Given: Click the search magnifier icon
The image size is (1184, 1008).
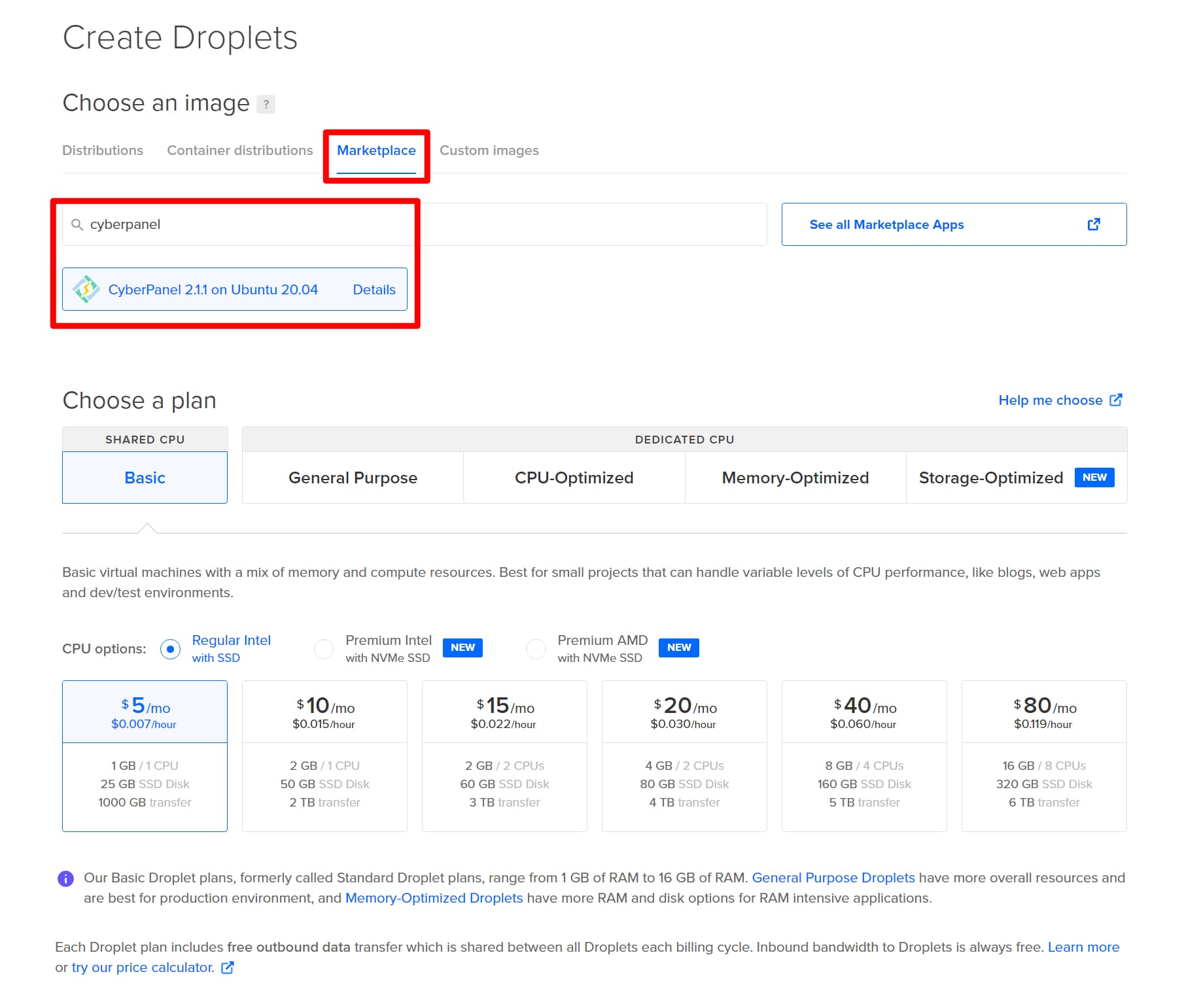Looking at the screenshot, I should [x=77, y=224].
